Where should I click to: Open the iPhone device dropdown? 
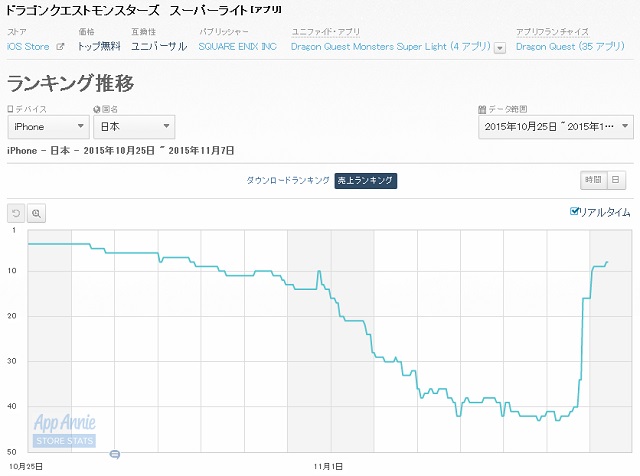click(48, 127)
